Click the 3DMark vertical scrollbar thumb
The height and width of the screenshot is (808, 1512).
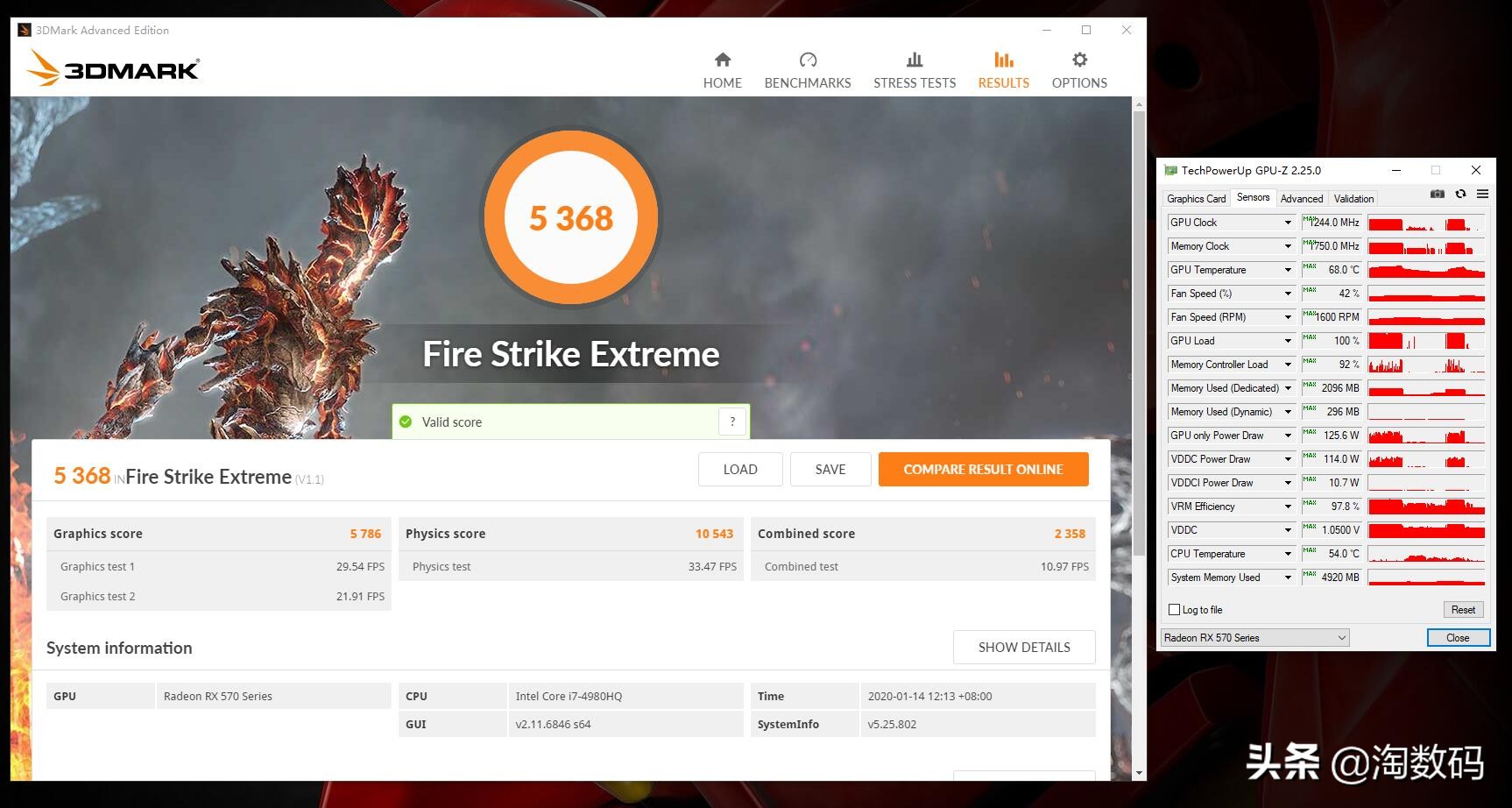(x=1139, y=333)
